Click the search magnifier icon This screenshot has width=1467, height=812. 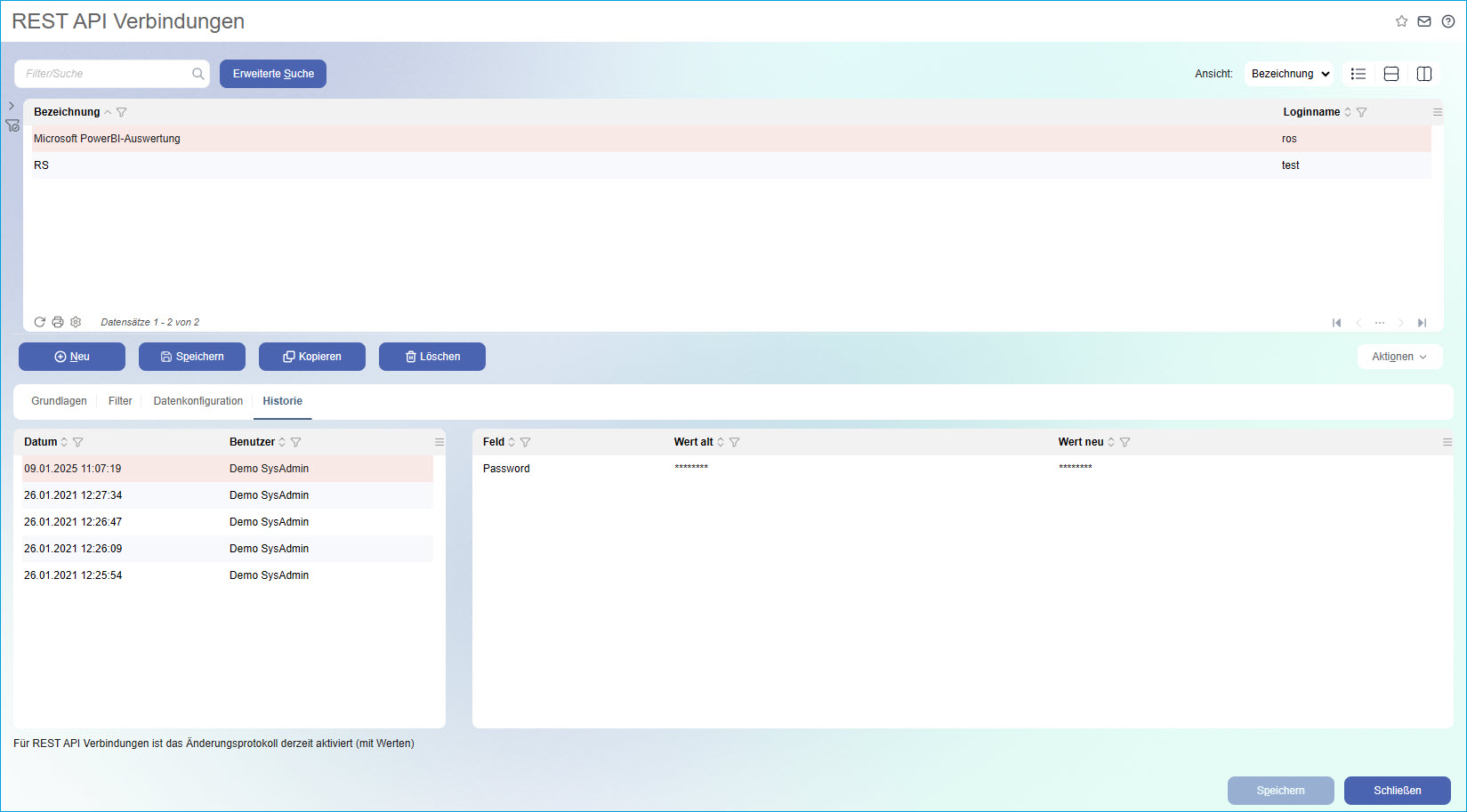(x=198, y=74)
